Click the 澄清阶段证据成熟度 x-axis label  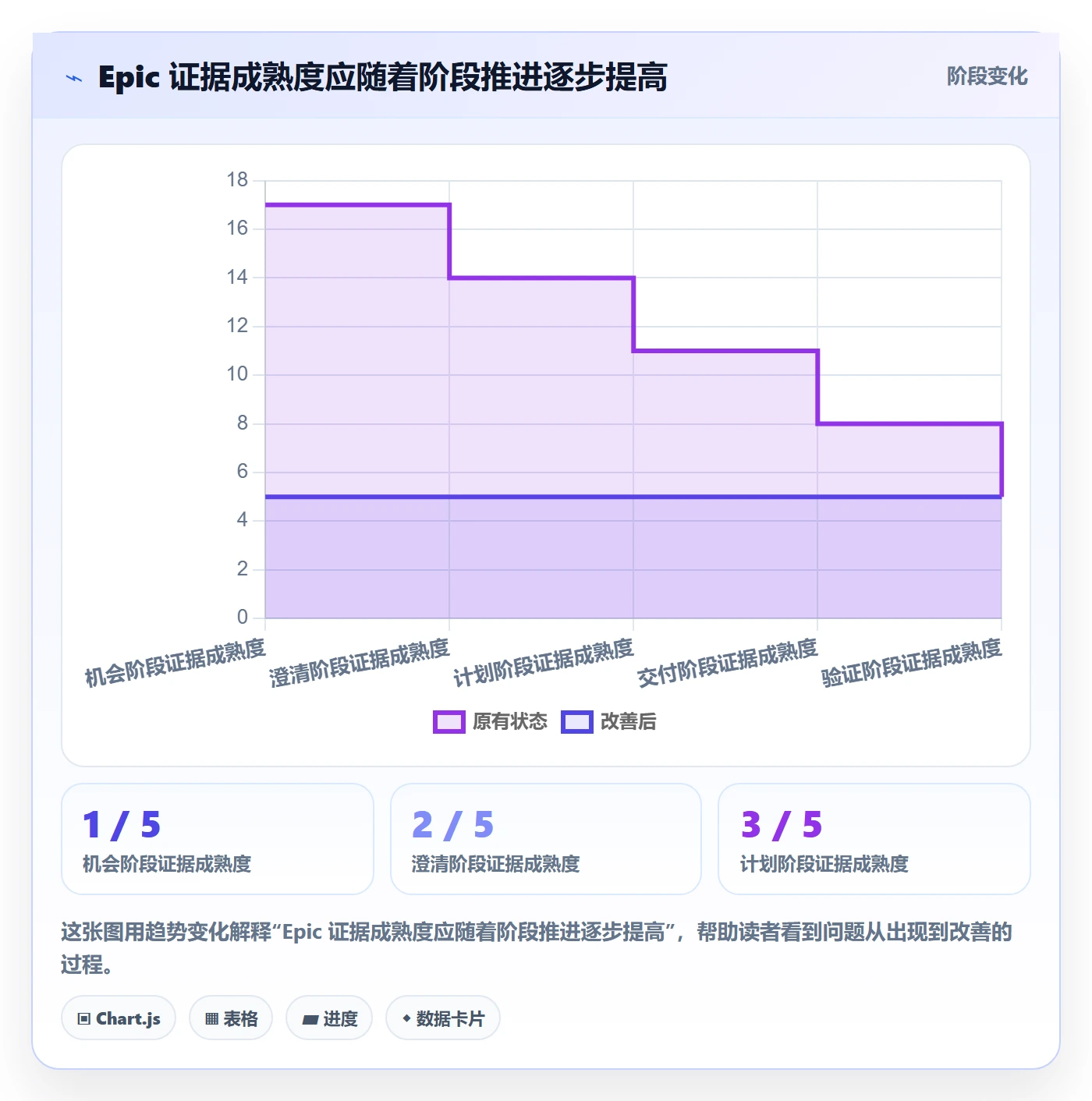pos(360,663)
